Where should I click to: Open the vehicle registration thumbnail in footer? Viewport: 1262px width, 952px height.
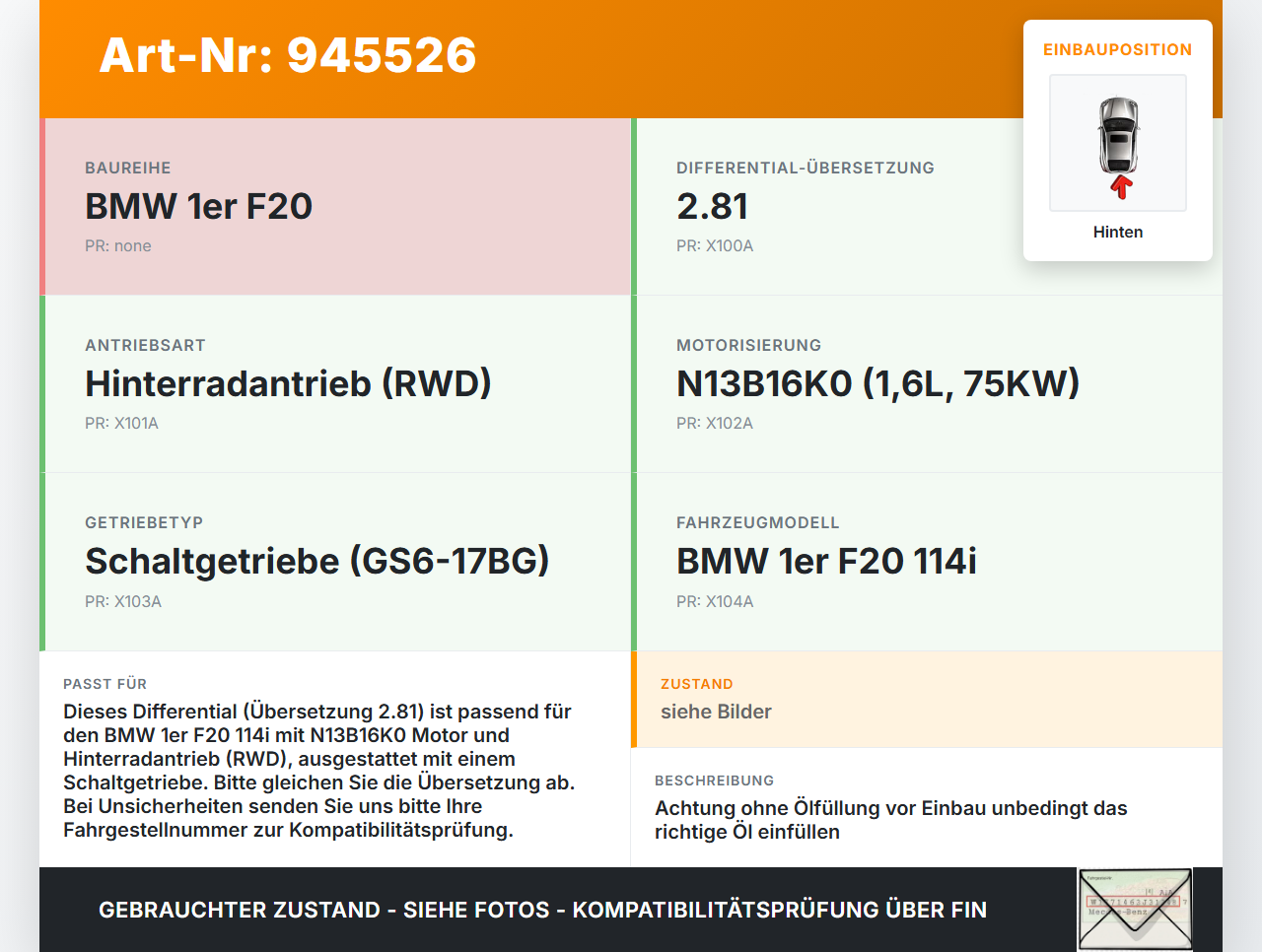pos(1136,910)
